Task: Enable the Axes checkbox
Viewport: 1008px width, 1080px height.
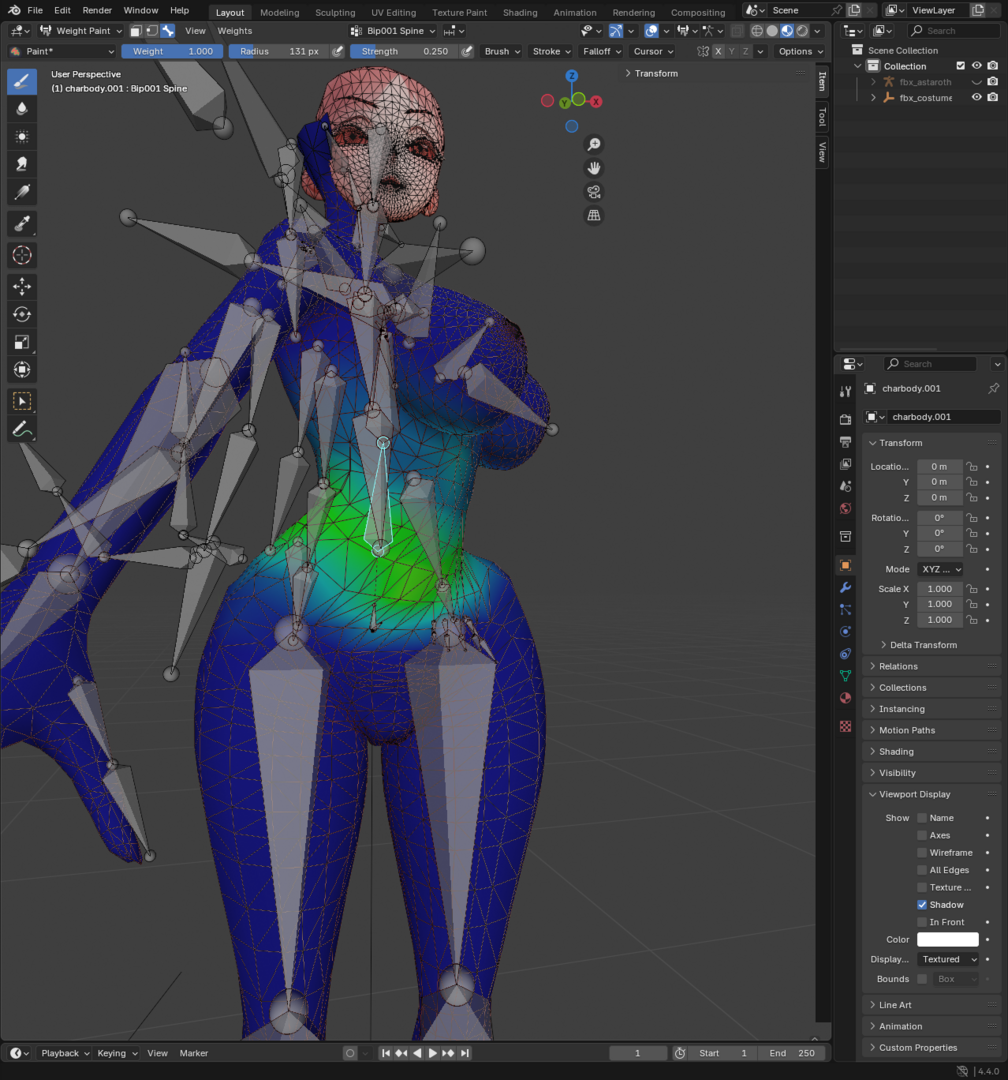Action: 922,835
